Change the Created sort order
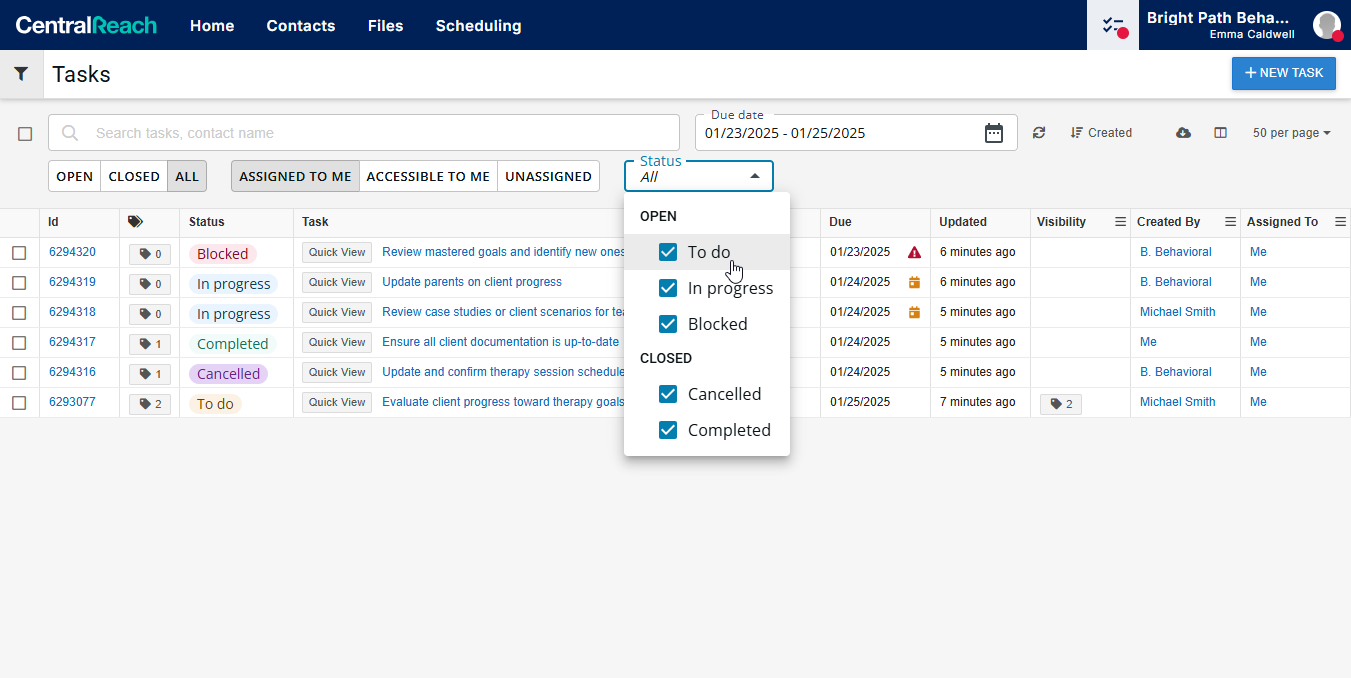The width and height of the screenshot is (1351, 678). 1101,133
